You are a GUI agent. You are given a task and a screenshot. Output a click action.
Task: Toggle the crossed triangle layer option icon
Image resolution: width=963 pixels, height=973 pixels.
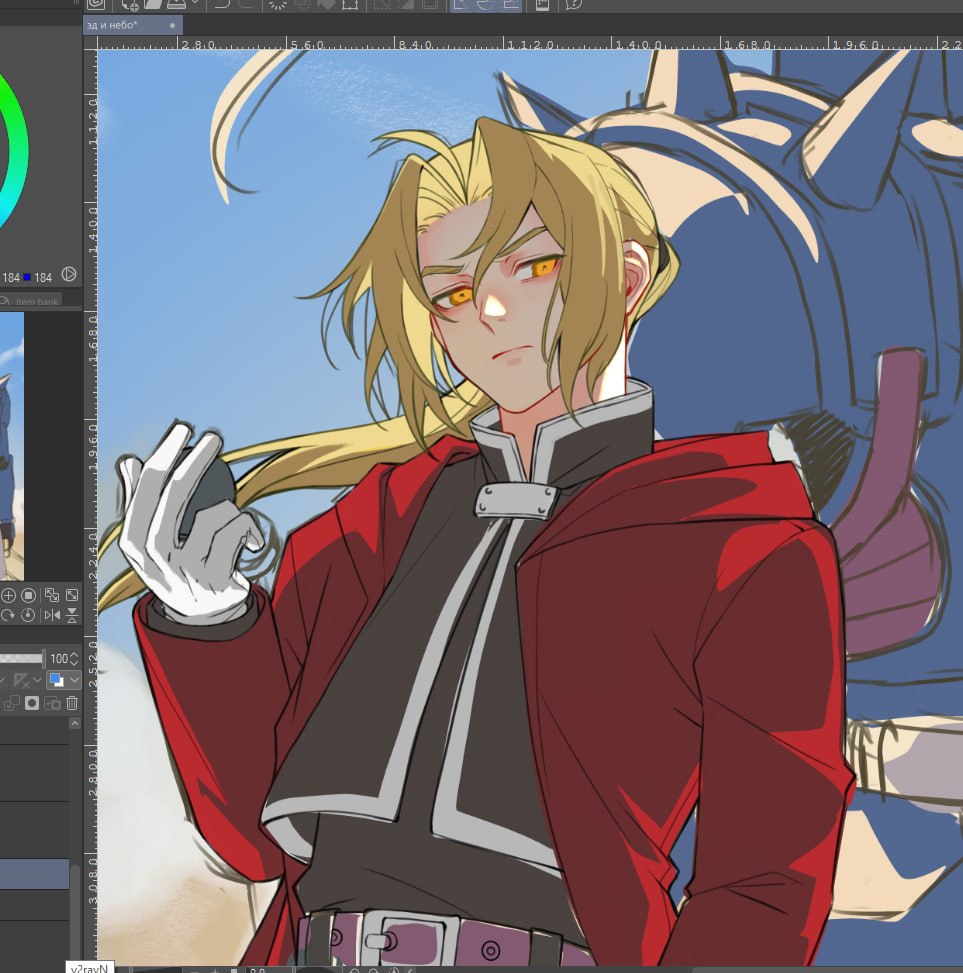pyautogui.click(x=22, y=681)
